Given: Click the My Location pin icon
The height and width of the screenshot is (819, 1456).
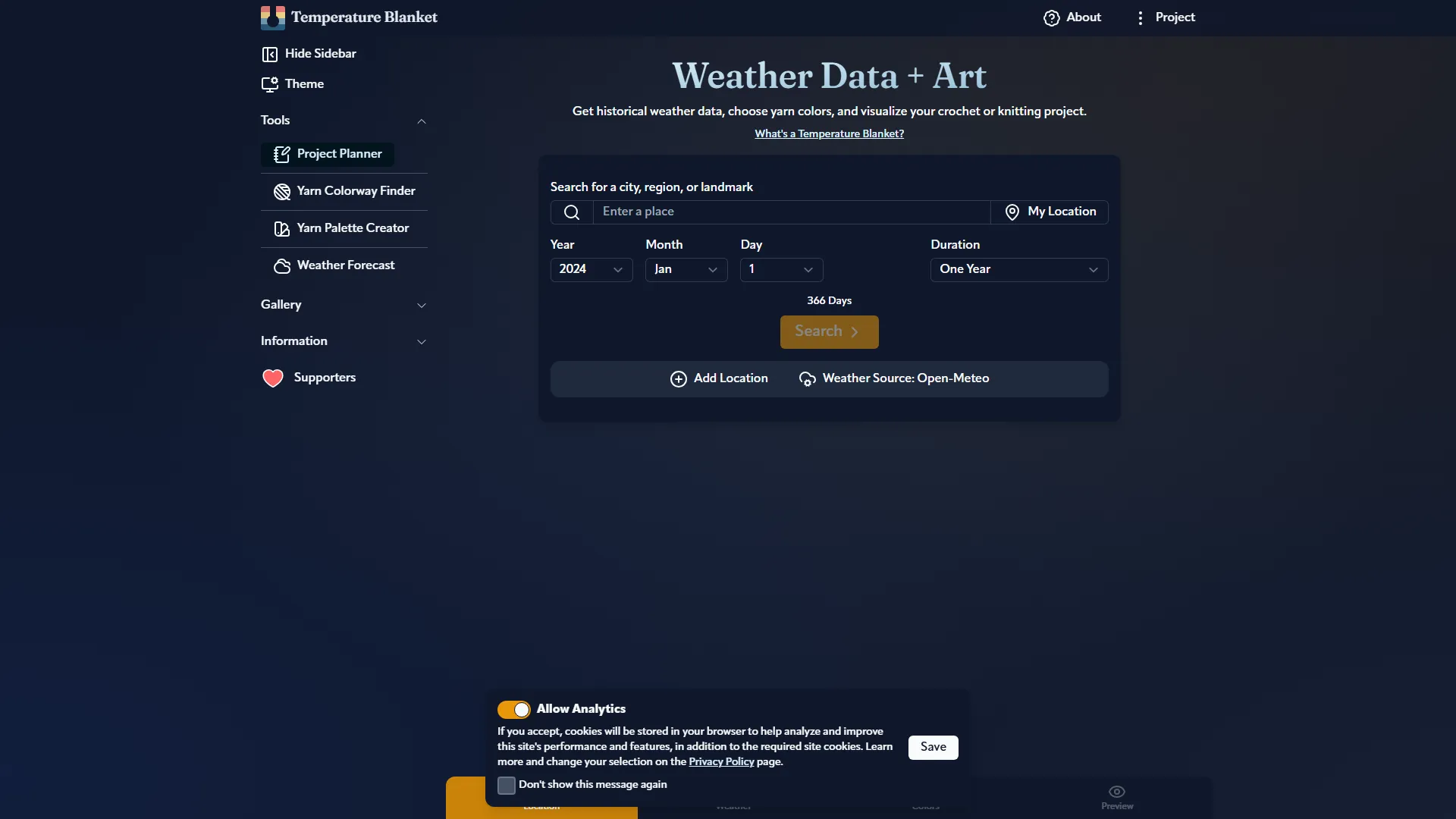Looking at the screenshot, I should click(1012, 212).
